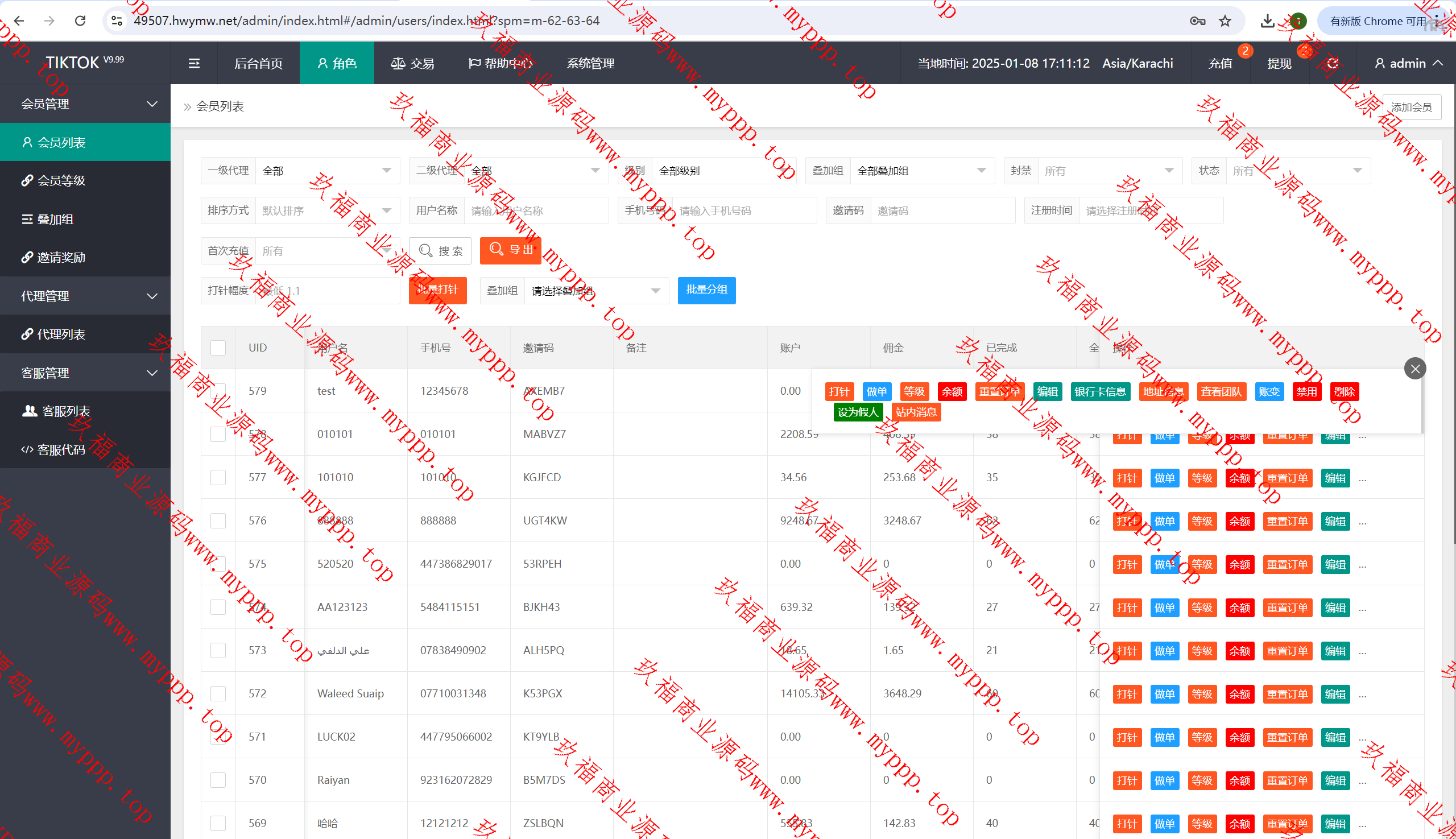Click the site information icon in address bar

[x=117, y=21]
